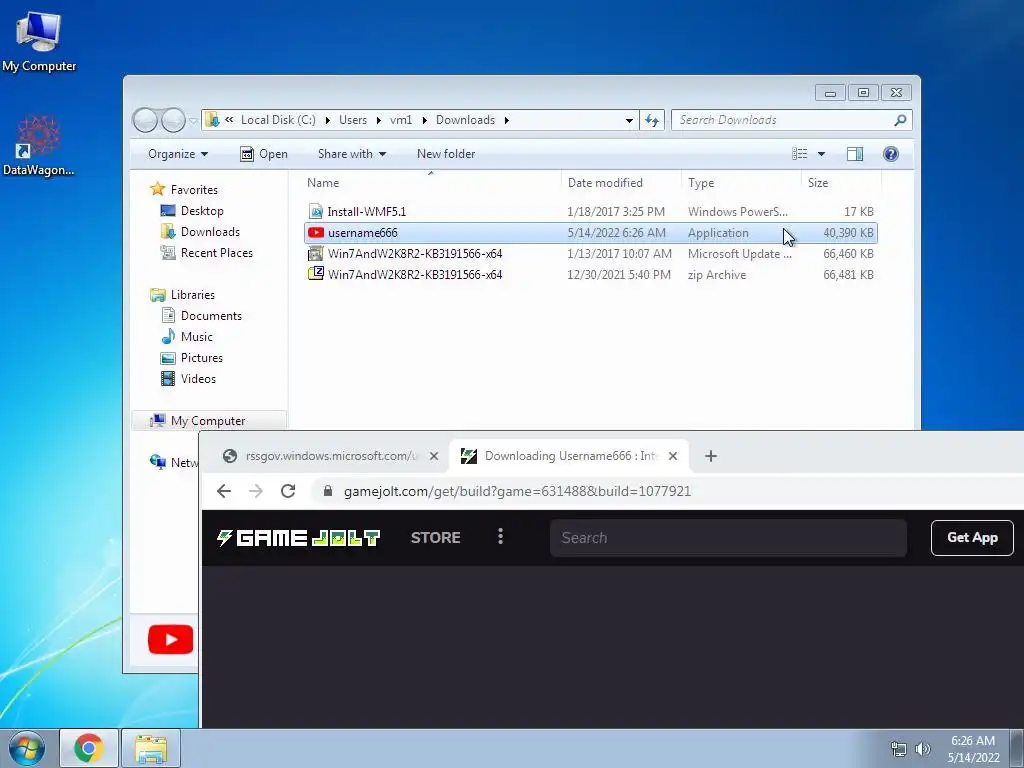The width and height of the screenshot is (1024, 768).
Task: Toggle the preview pane
Action: tap(855, 154)
